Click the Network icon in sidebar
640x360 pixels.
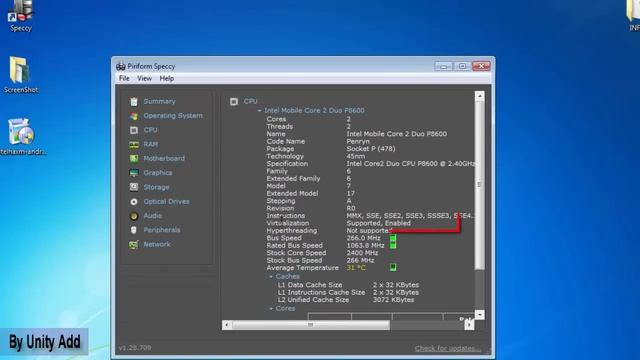click(x=133, y=244)
